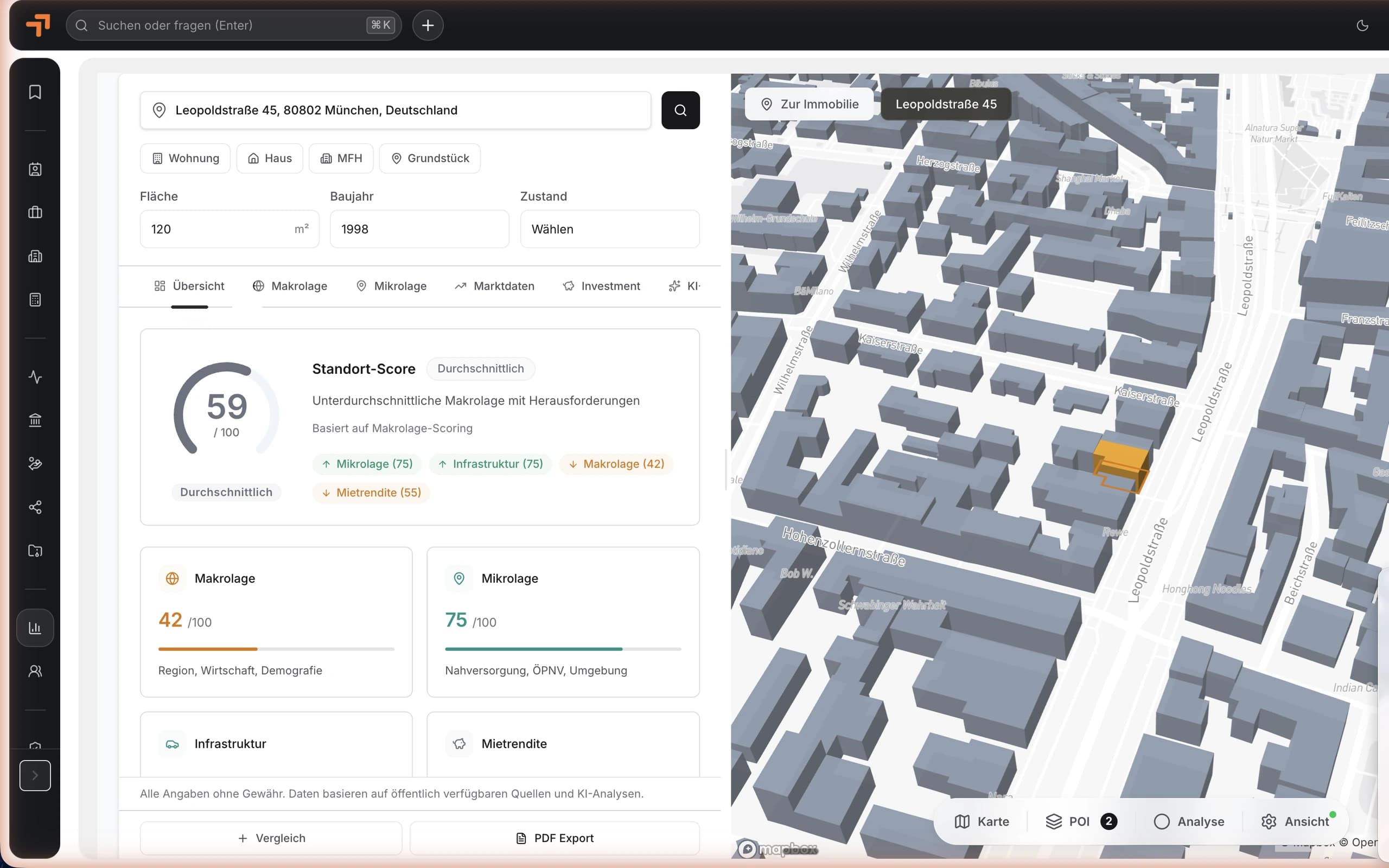Open the users icon in the sidebar
Viewport: 1389px width, 868px height.
click(35, 671)
